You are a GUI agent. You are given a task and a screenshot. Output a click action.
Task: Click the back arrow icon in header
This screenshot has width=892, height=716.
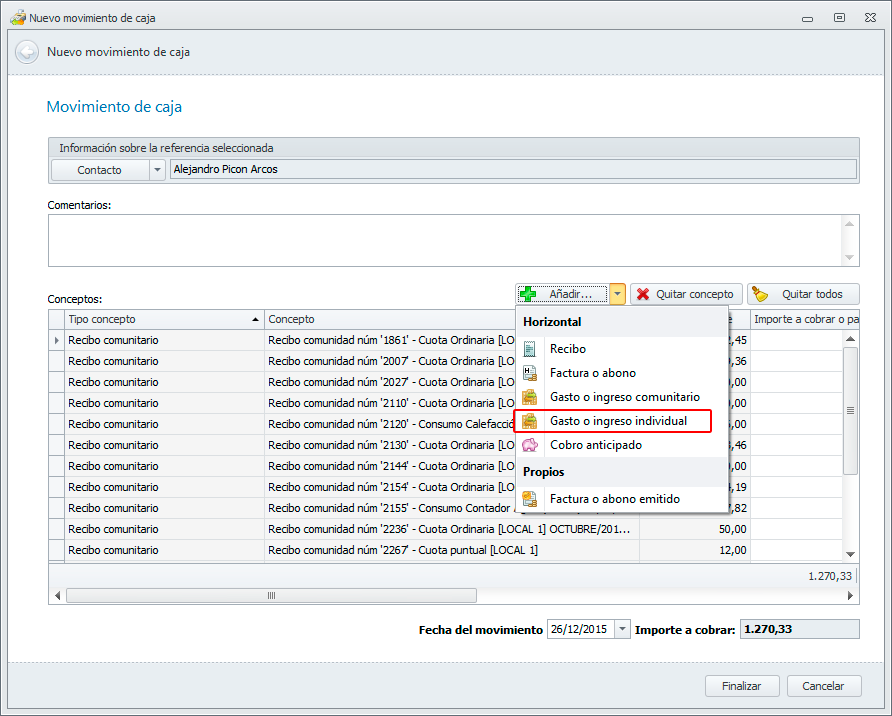27,52
